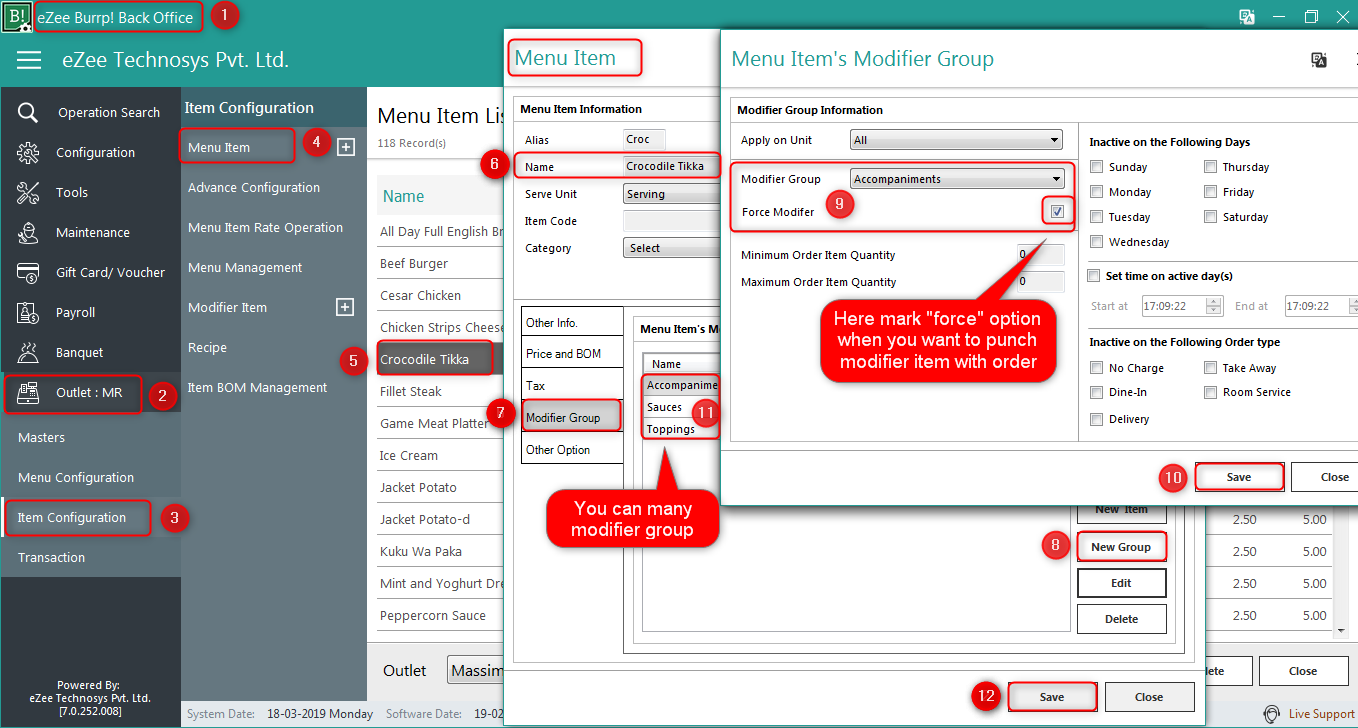Viewport: 1358px width, 728px height.
Task: Open Menu Item Rate Operation
Action: [265, 227]
